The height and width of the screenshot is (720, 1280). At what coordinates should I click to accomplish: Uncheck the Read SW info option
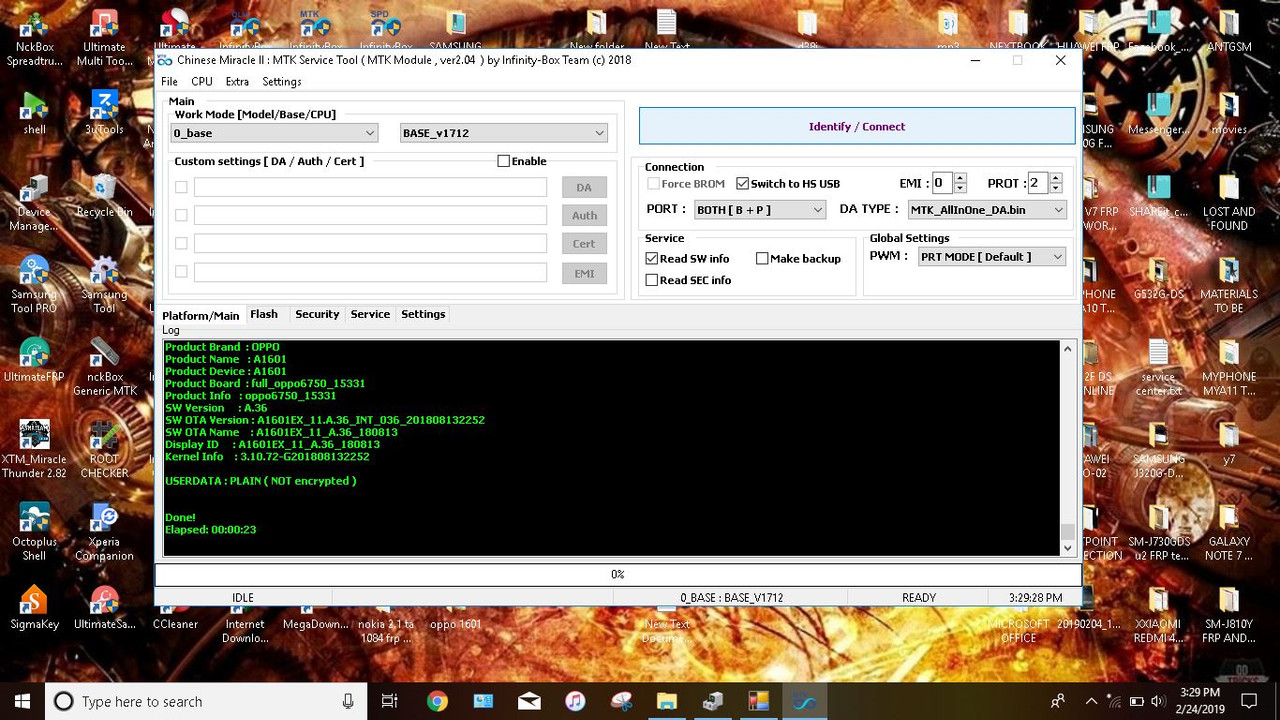pos(652,258)
